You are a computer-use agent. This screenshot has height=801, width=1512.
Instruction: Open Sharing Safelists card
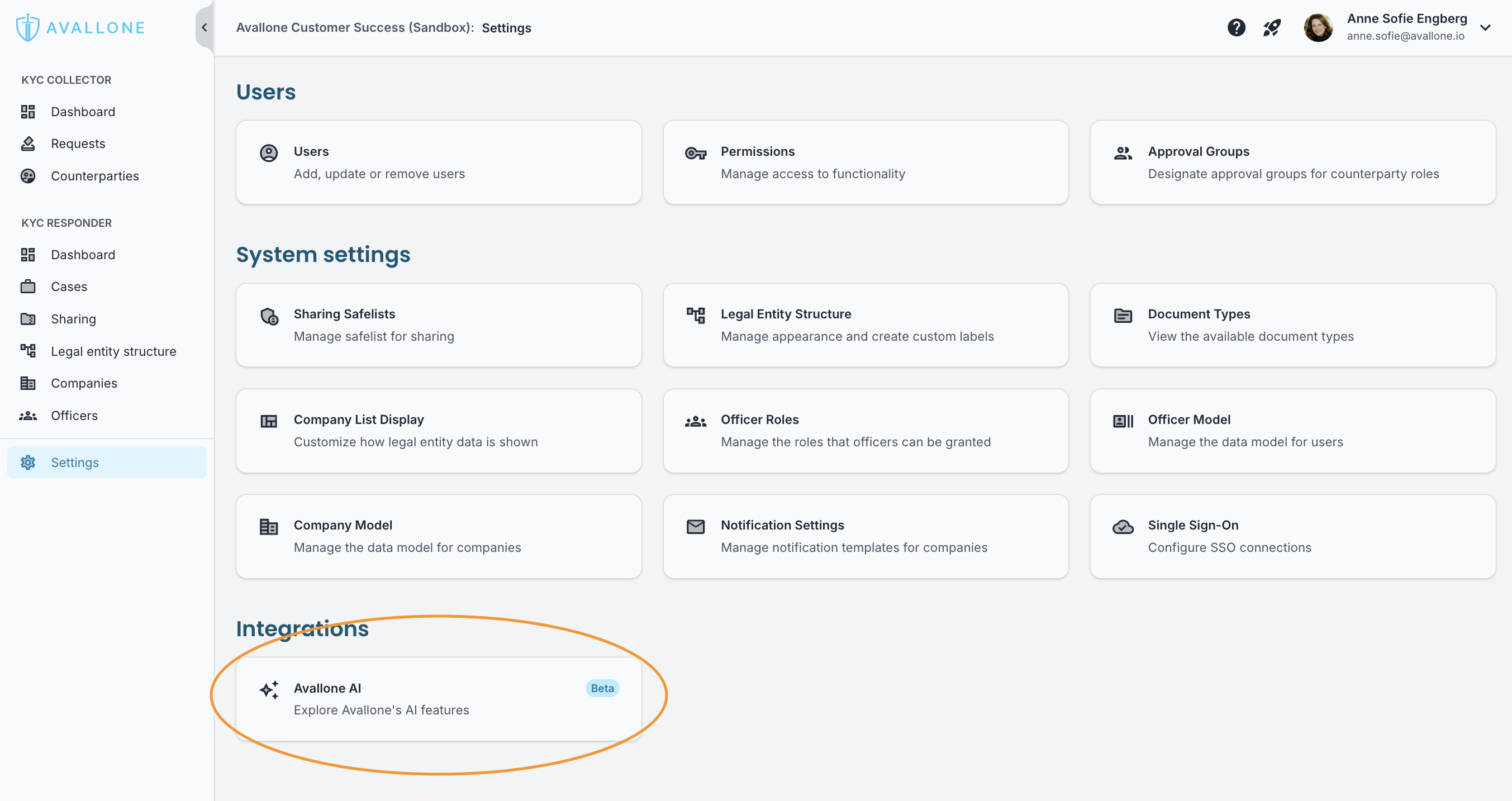pyautogui.click(x=439, y=325)
